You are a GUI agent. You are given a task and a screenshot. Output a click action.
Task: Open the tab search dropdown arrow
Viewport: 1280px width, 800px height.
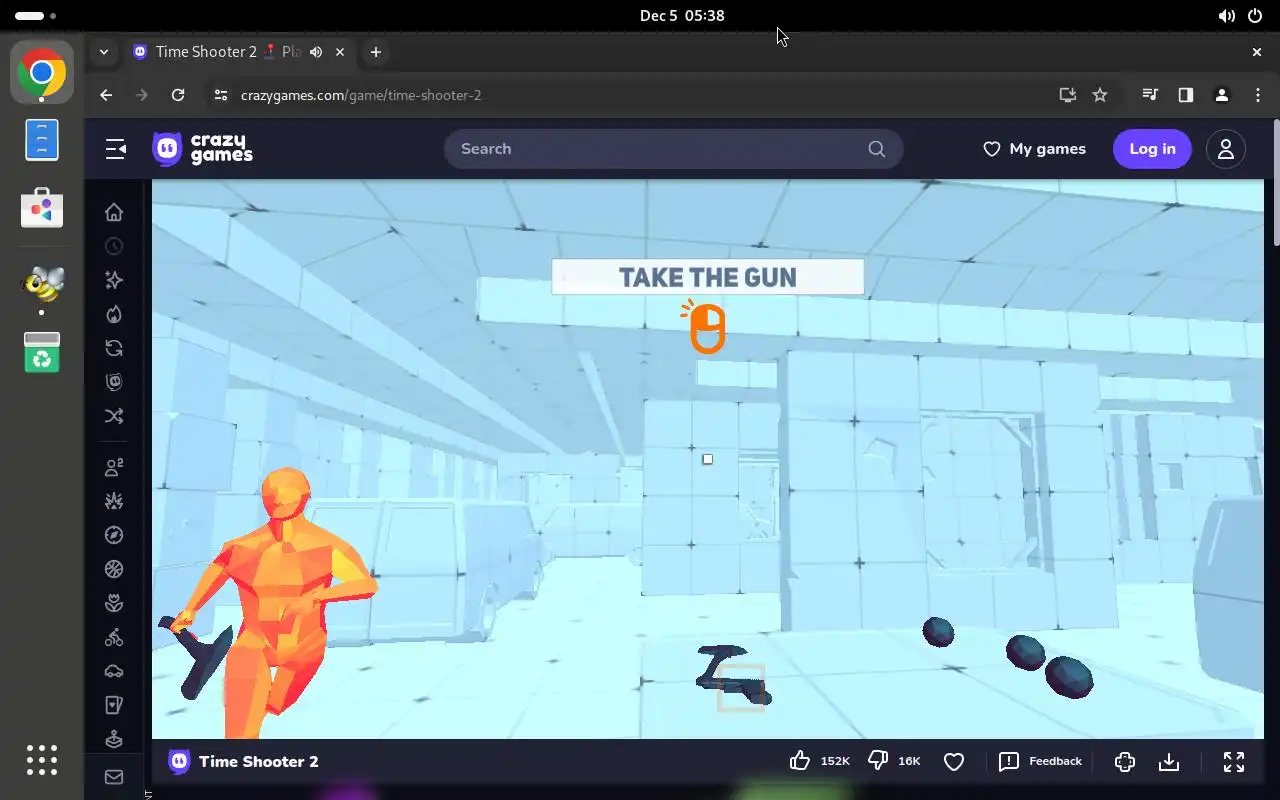point(104,52)
